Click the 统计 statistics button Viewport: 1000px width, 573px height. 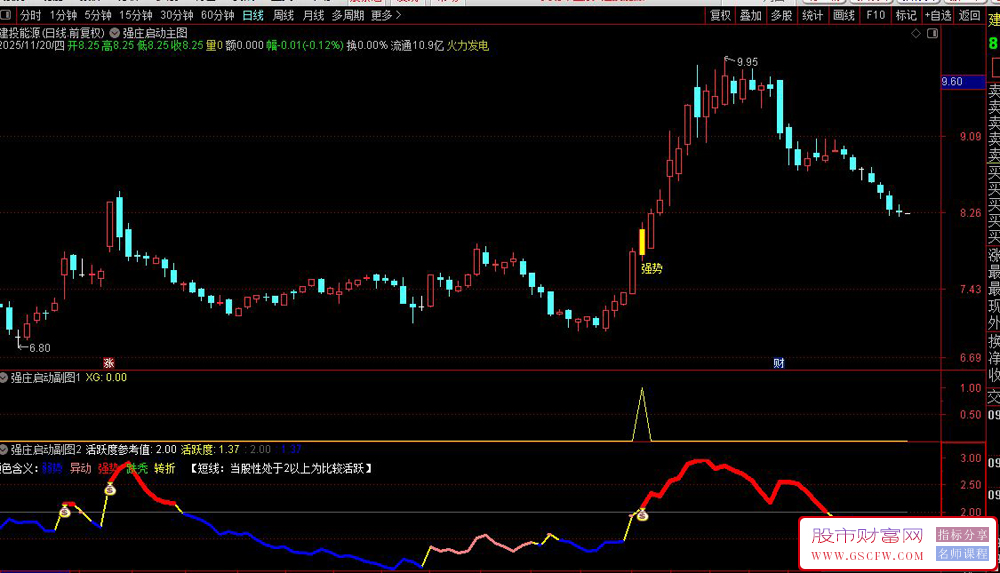812,15
